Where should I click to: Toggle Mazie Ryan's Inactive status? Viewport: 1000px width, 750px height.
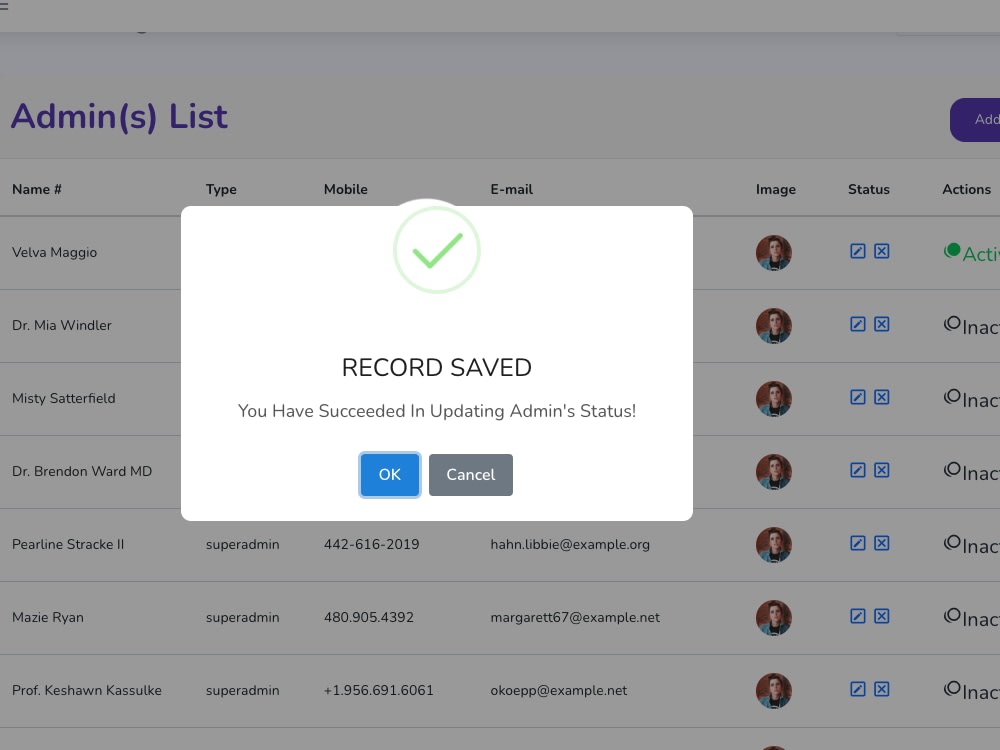971,618
